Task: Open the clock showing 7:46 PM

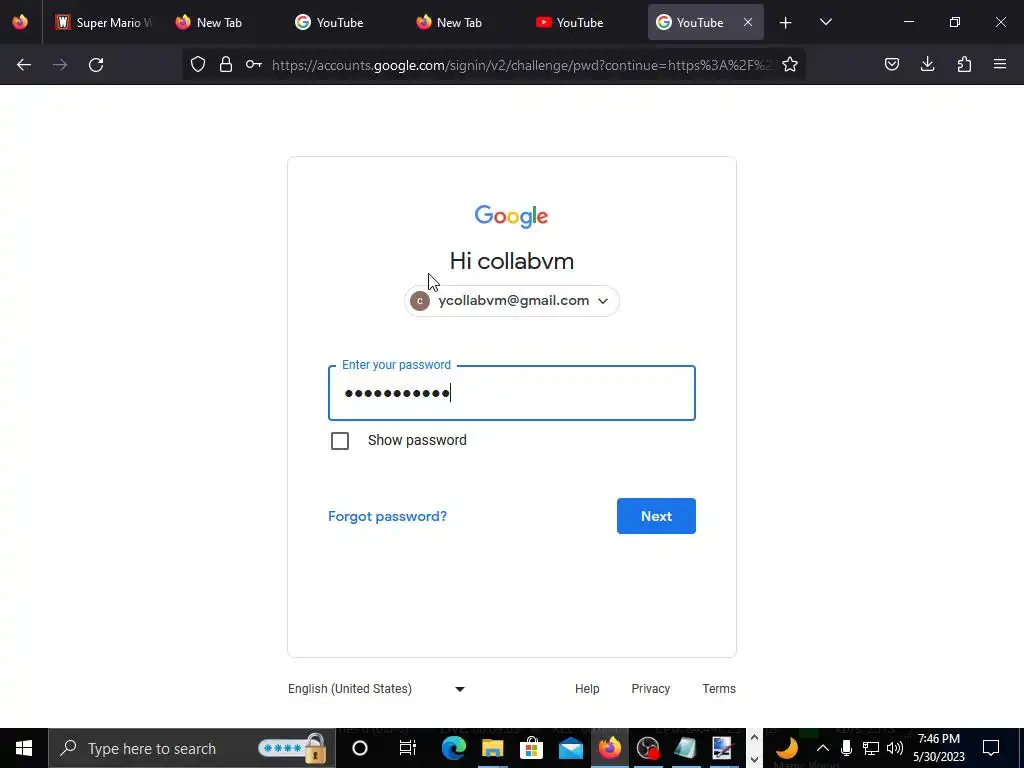Action: [x=938, y=748]
